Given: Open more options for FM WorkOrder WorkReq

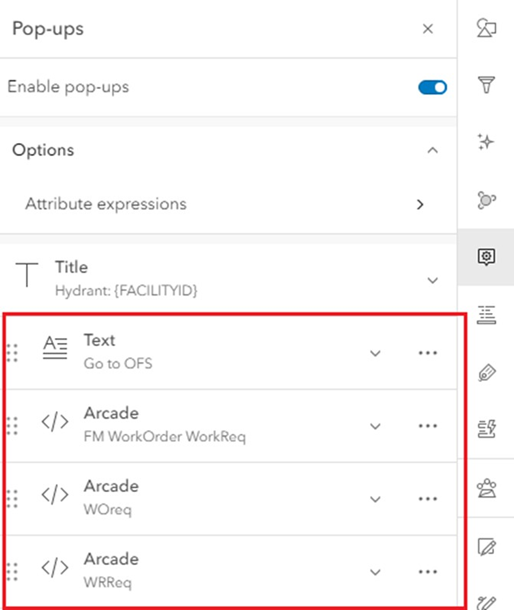Looking at the screenshot, I should (428, 426).
